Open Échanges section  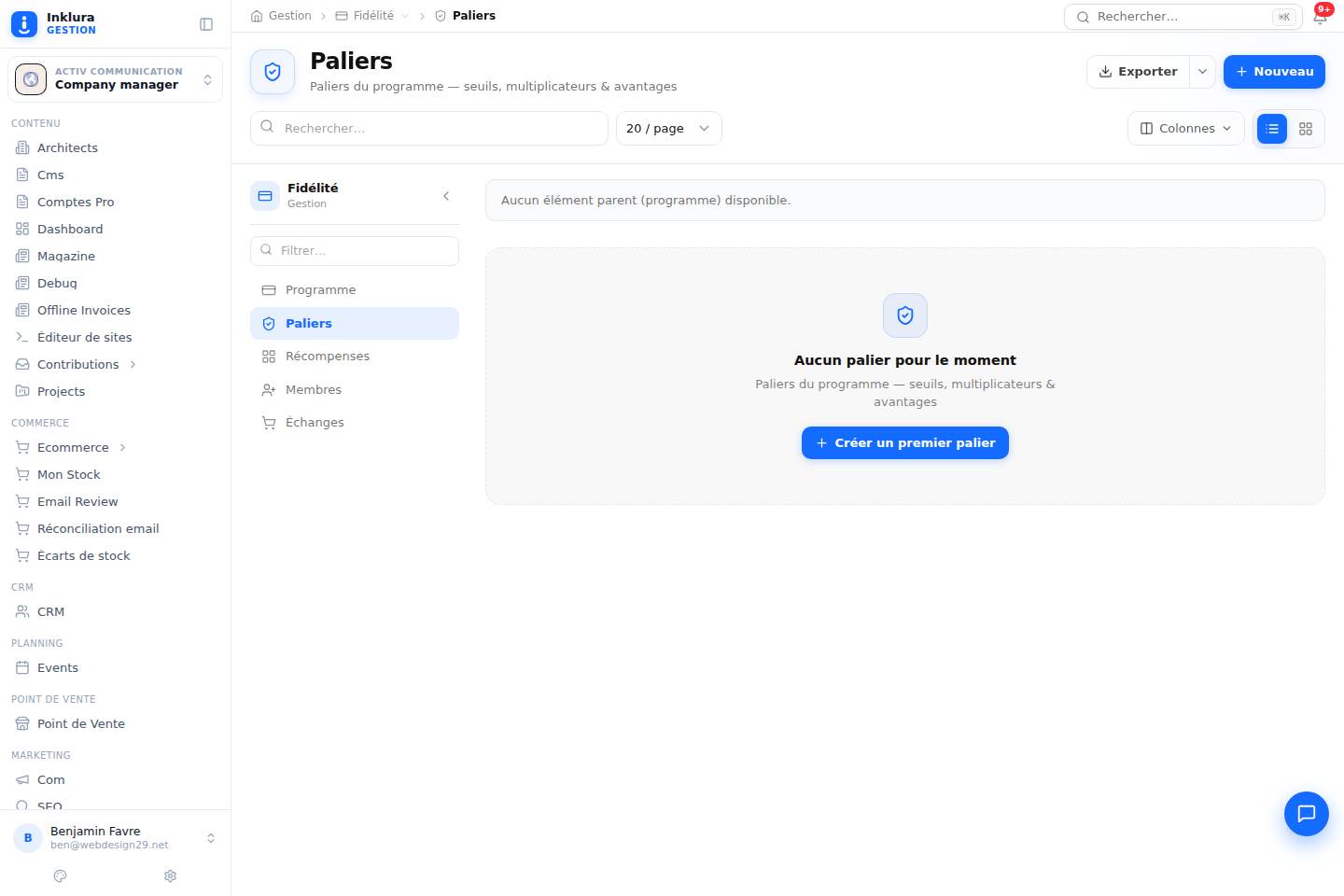[354, 422]
